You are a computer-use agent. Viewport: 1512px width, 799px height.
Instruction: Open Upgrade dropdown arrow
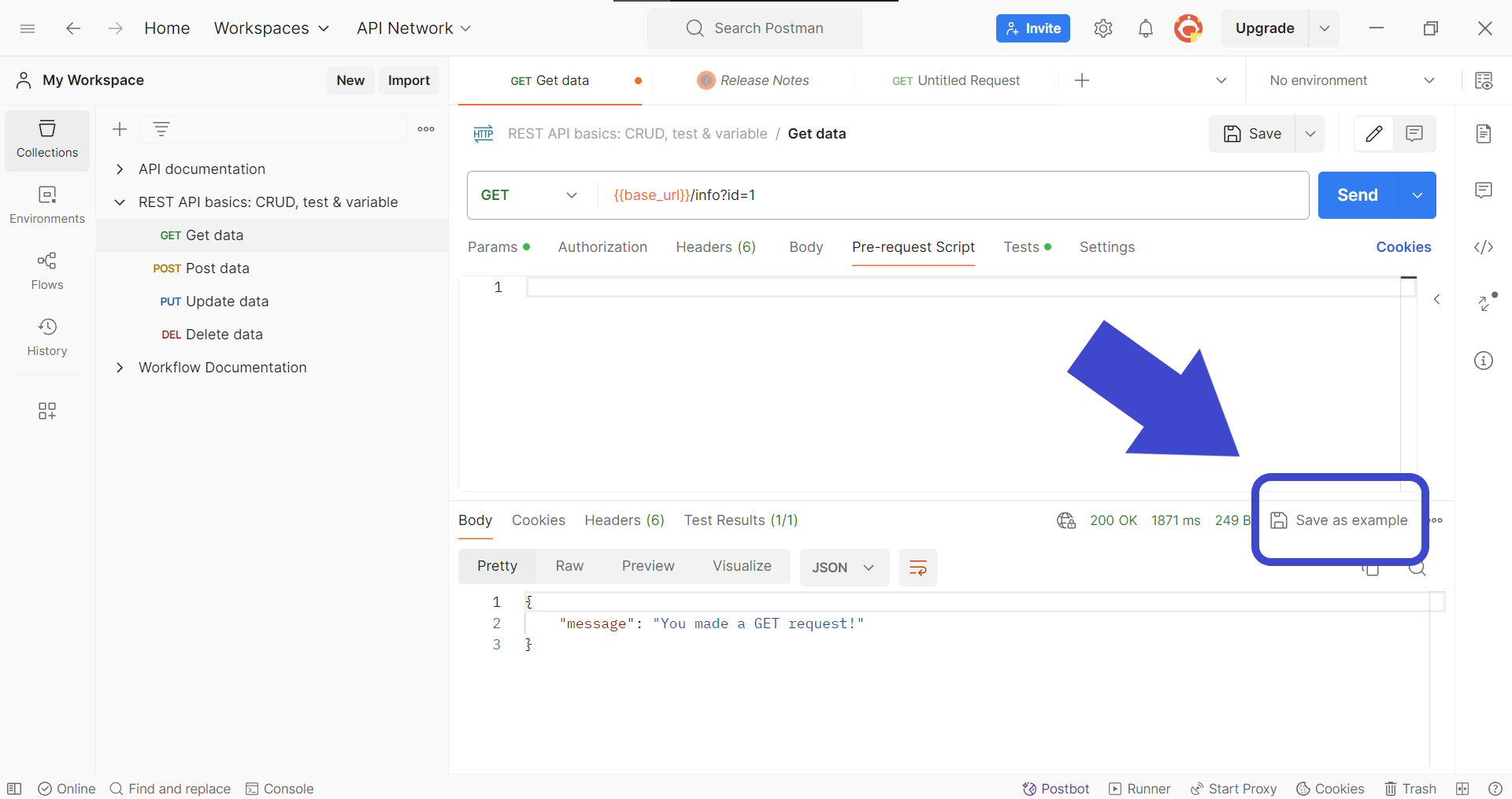[x=1325, y=28]
